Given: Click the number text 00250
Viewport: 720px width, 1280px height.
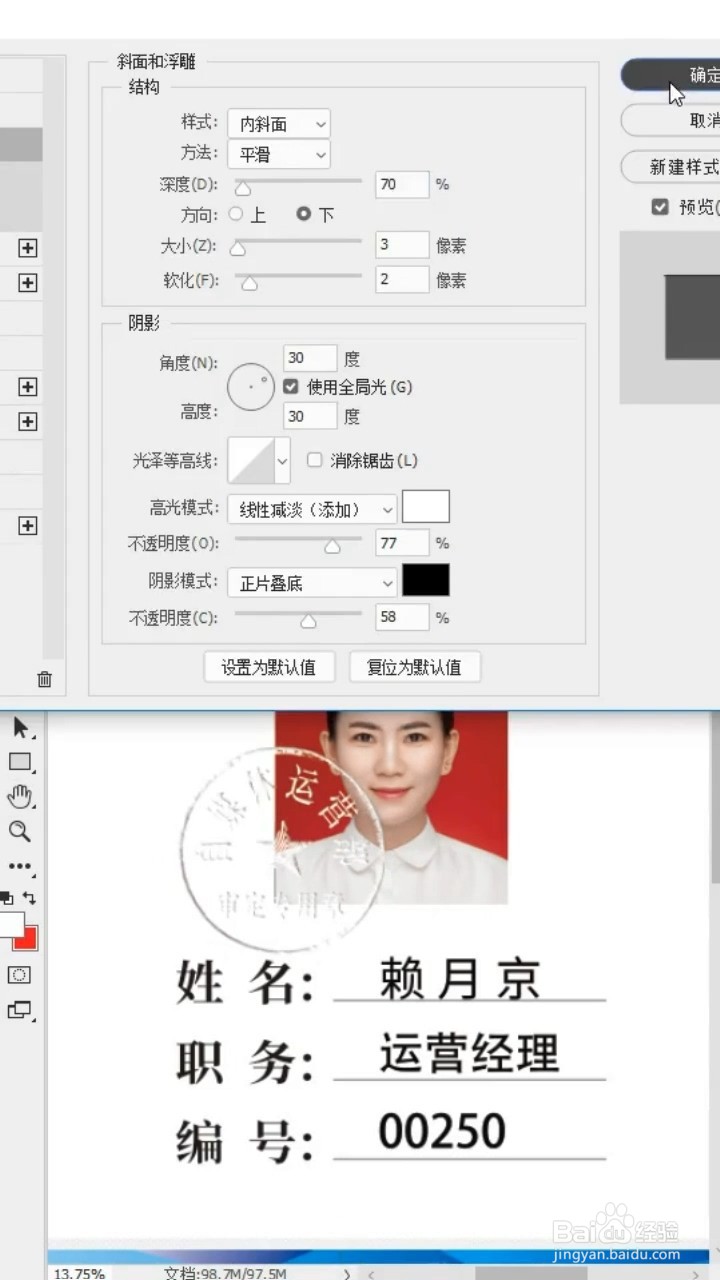Looking at the screenshot, I should (x=443, y=1132).
